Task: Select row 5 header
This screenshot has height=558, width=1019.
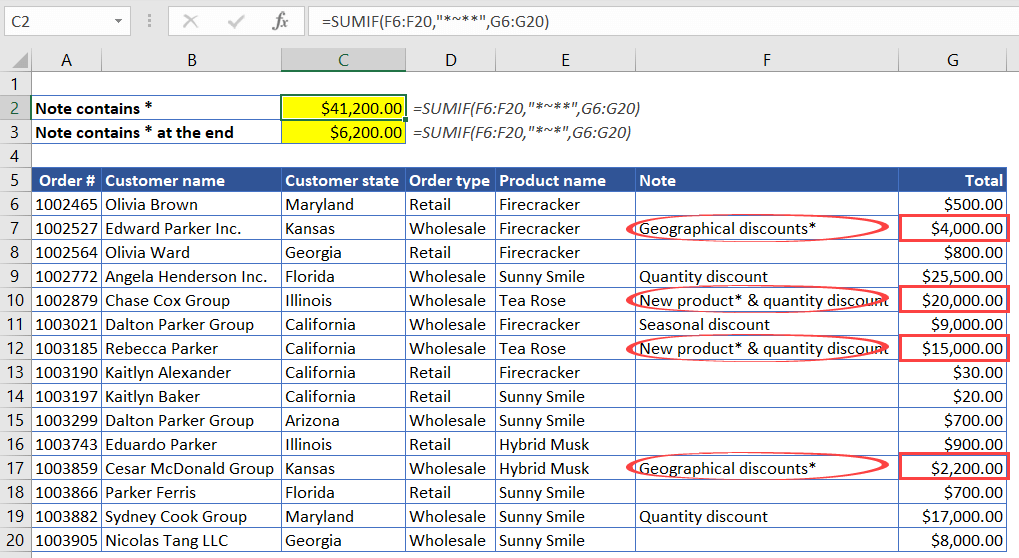Action: tap(15, 181)
